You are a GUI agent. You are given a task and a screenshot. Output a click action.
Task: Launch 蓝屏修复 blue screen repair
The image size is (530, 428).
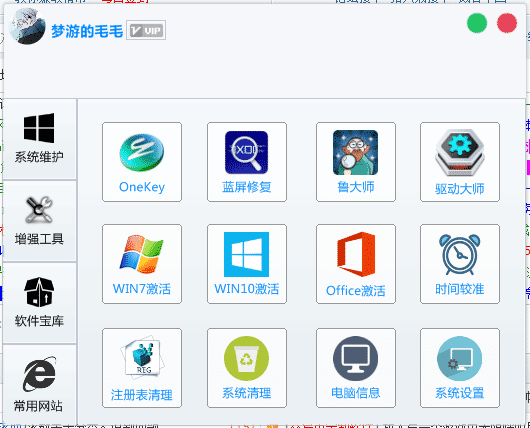click(x=247, y=162)
